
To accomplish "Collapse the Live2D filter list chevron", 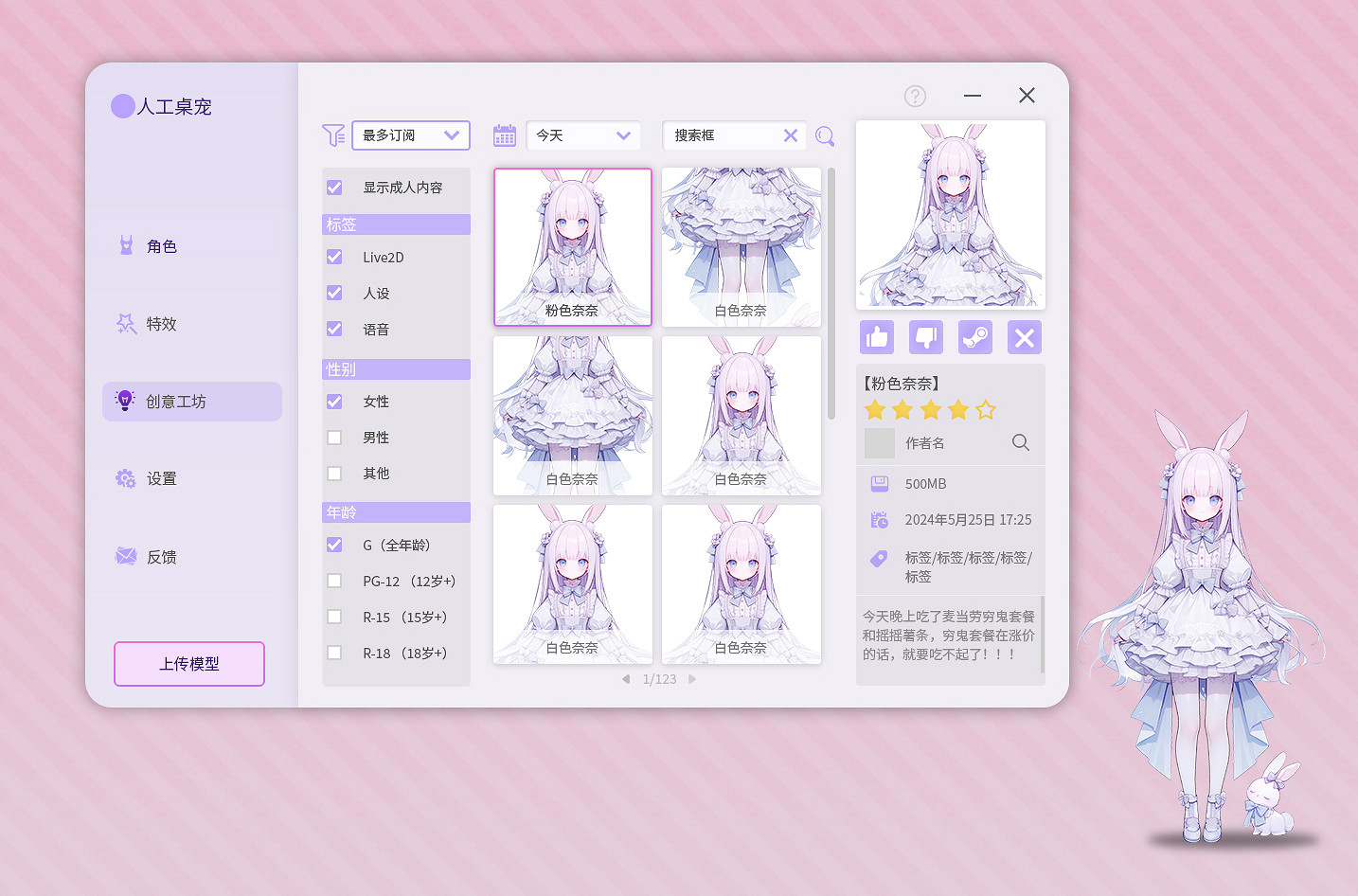I will click(x=396, y=224).
